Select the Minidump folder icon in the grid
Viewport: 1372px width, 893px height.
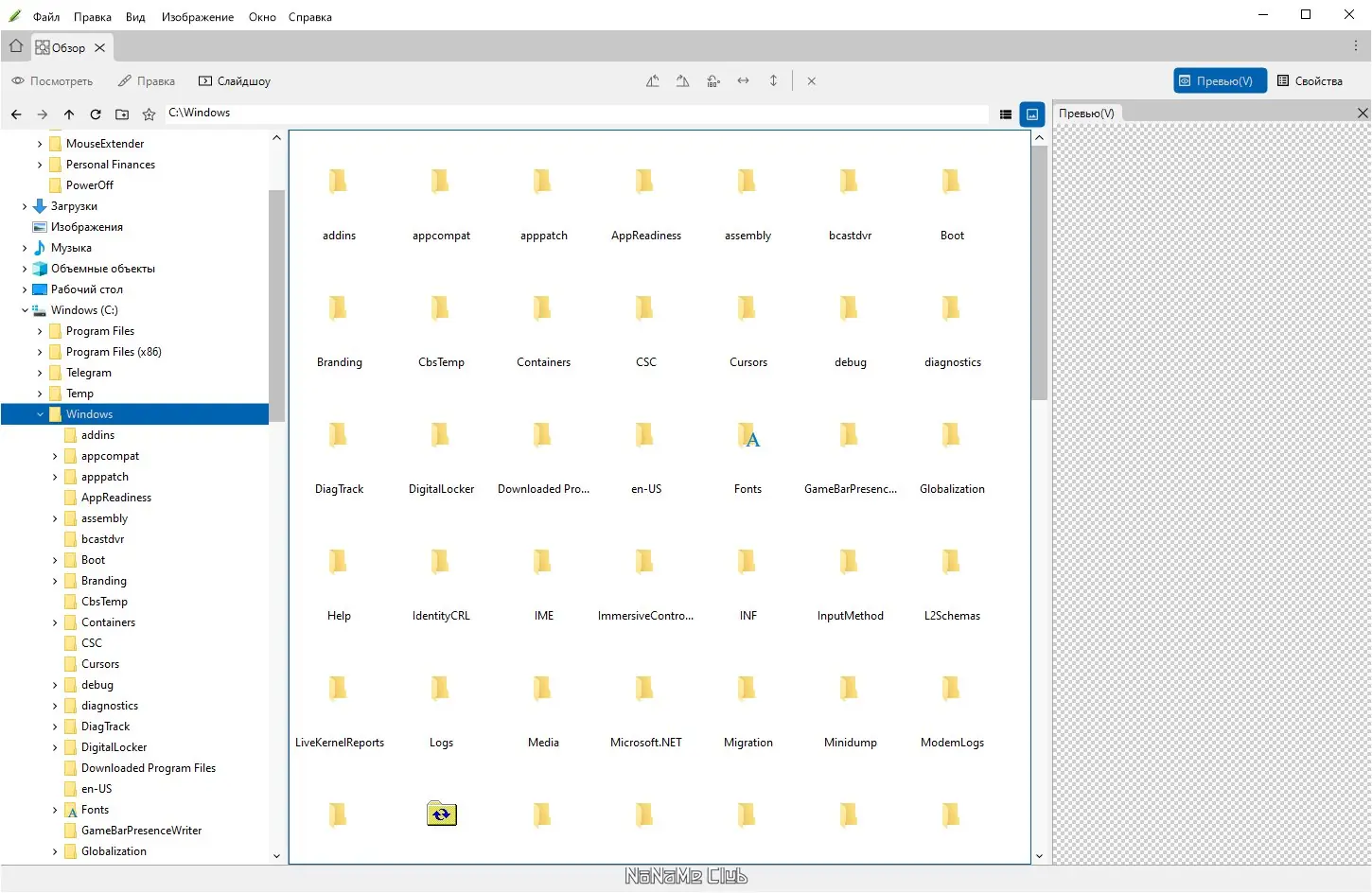[850, 688]
